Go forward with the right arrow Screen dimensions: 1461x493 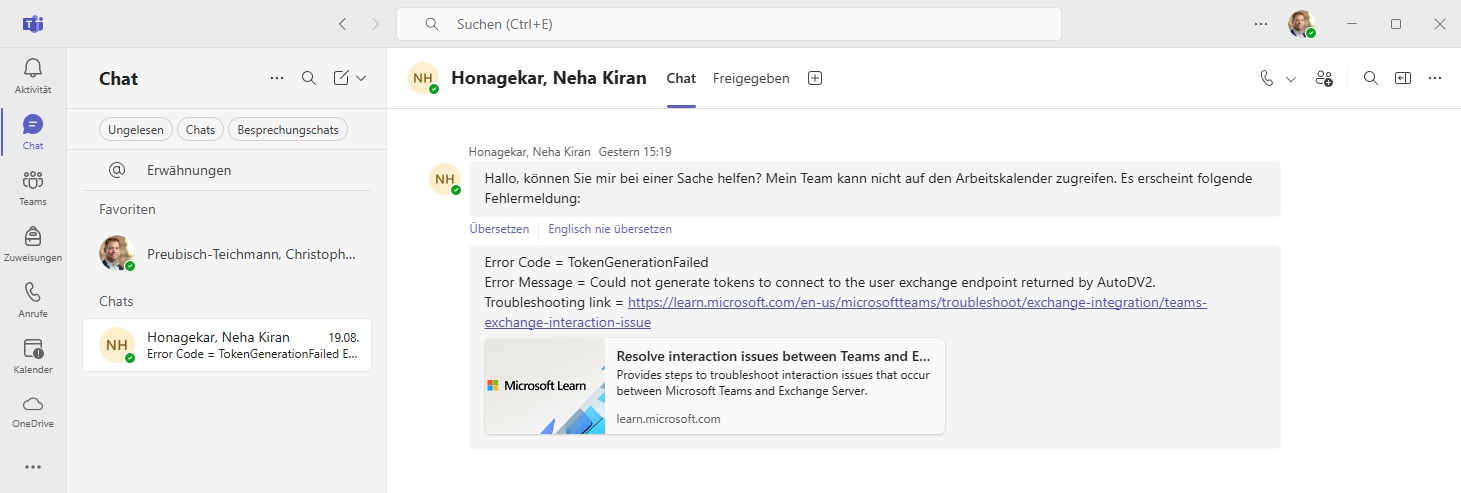click(375, 24)
